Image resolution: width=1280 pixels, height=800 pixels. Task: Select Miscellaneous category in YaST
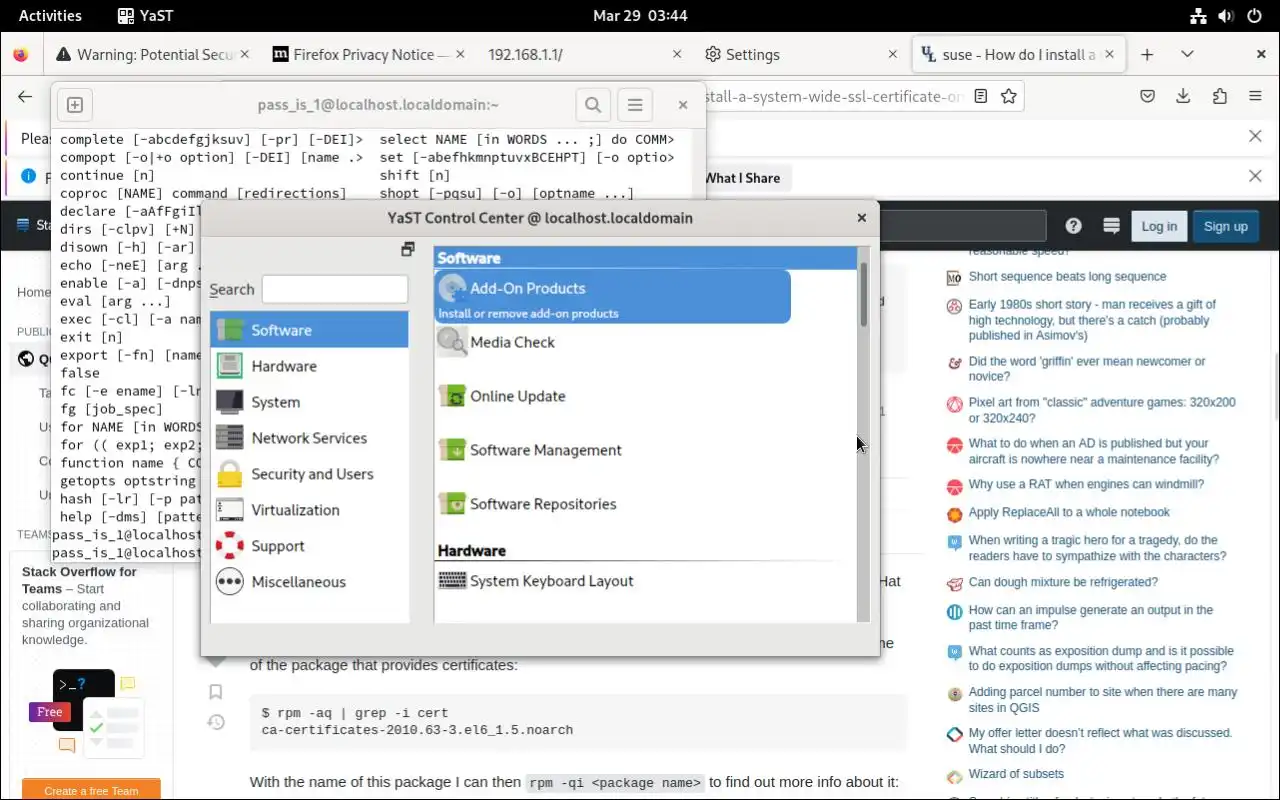(309, 582)
